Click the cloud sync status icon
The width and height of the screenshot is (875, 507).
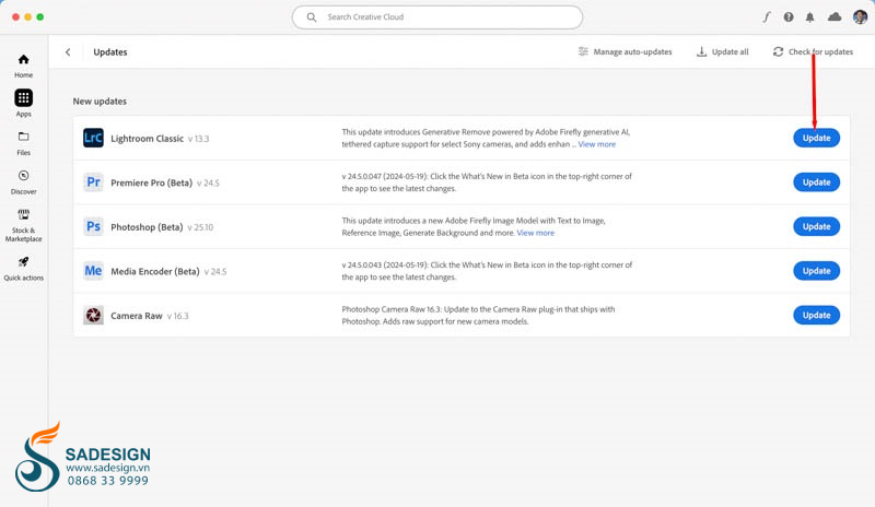tap(834, 17)
